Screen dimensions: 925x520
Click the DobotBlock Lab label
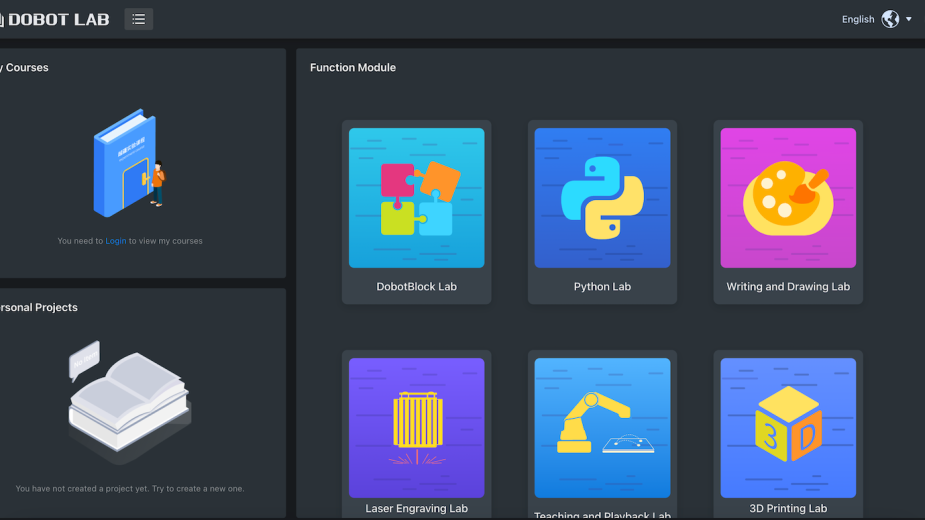[416, 286]
